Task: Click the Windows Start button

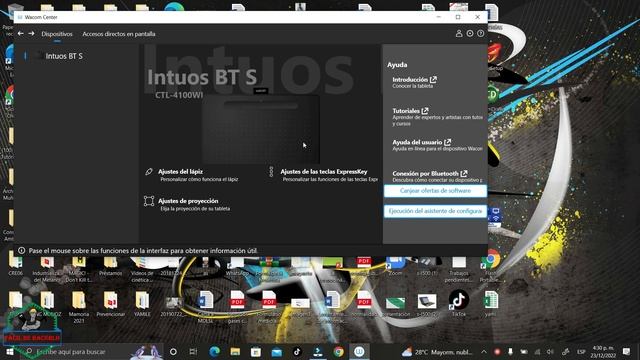Action: pyautogui.click(x=9, y=351)
